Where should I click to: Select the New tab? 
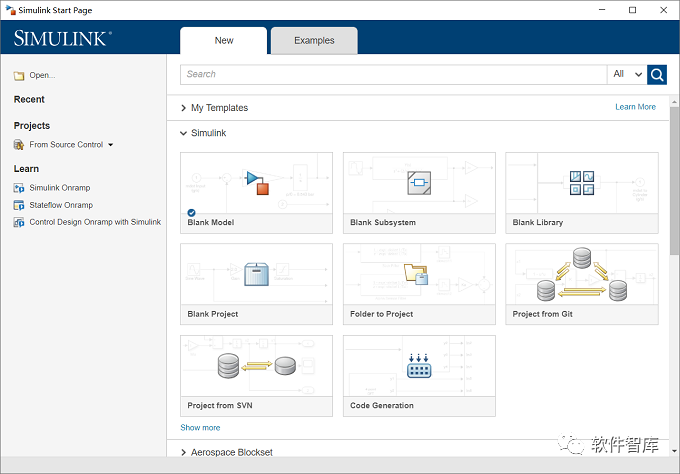tap(224, 41)
